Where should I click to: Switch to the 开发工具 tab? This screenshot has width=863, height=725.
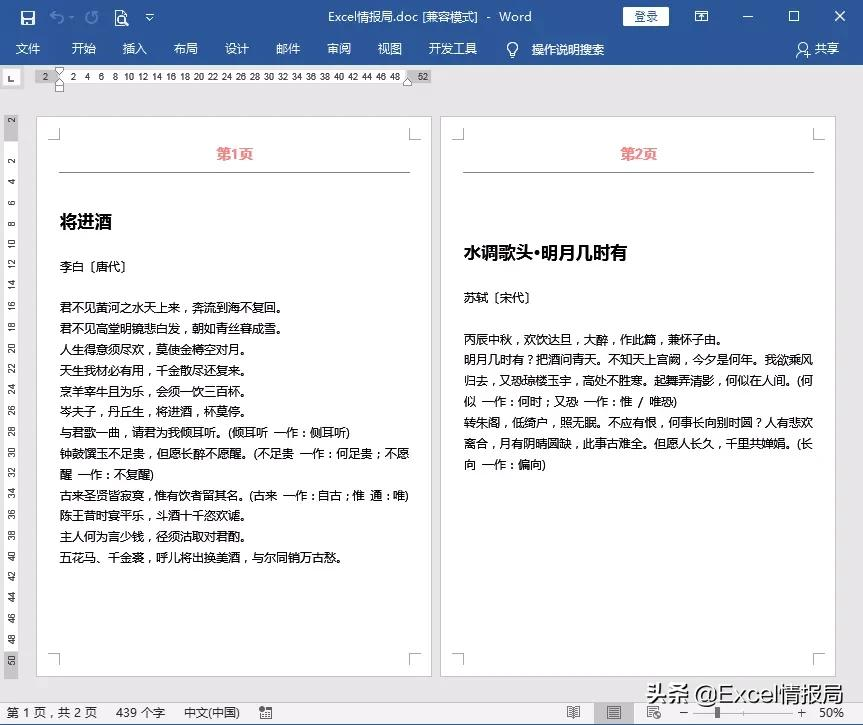pos(452,48)
